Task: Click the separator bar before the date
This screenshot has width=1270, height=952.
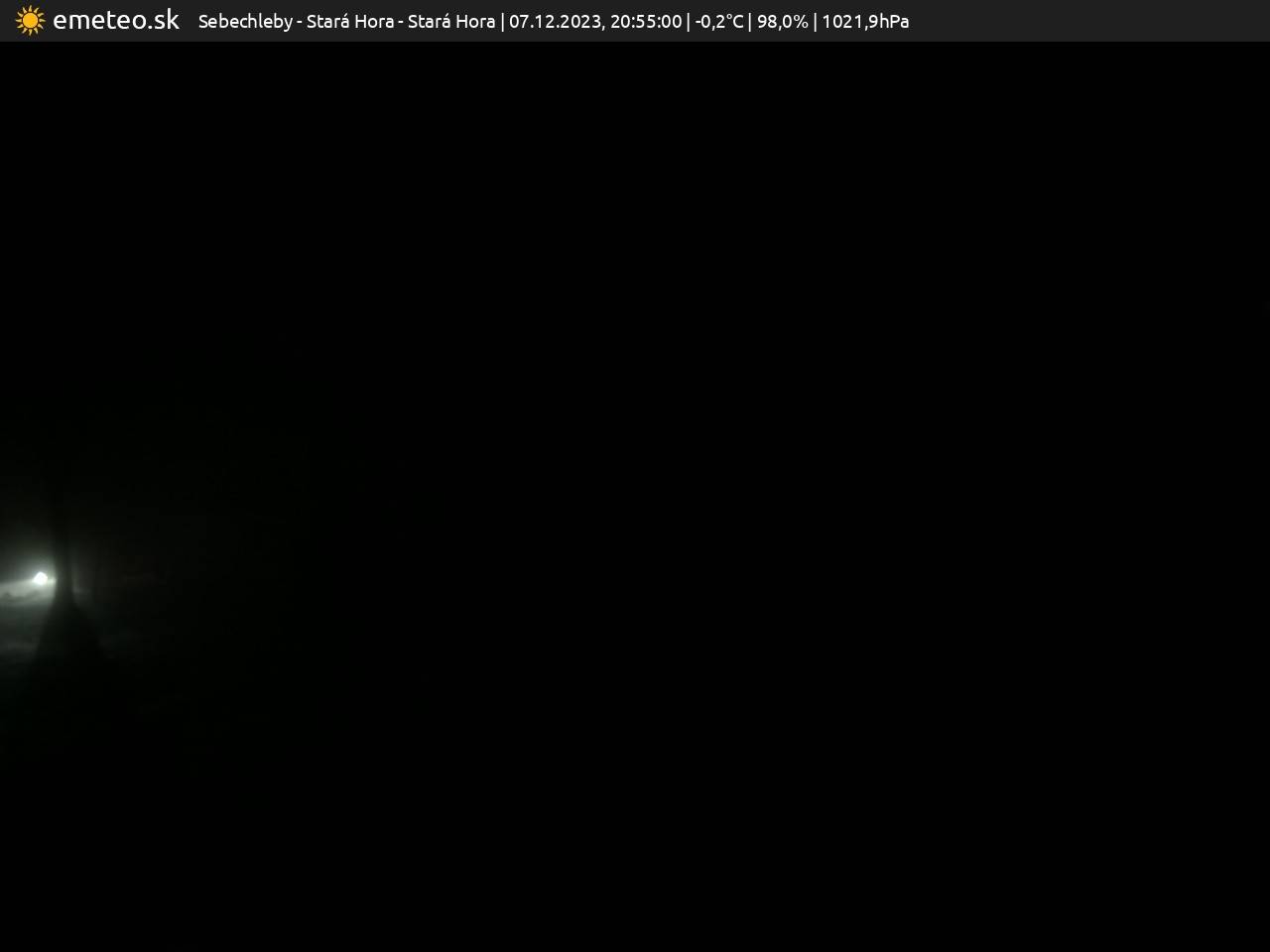Action: click(502, 22)
